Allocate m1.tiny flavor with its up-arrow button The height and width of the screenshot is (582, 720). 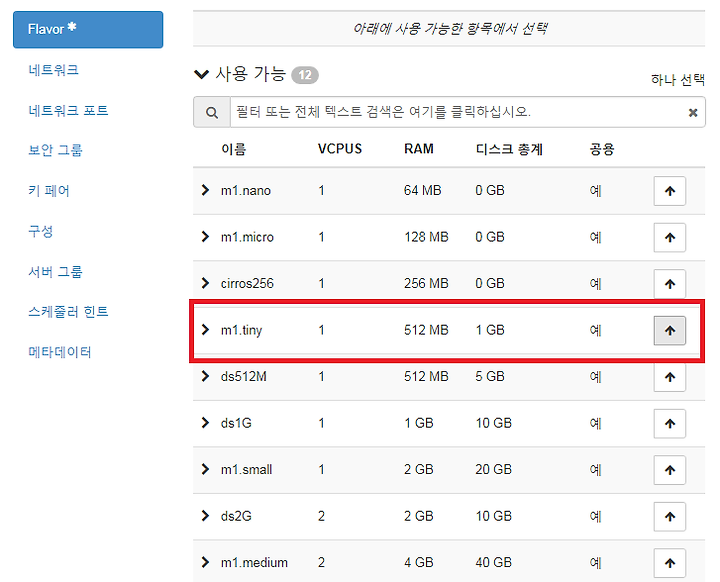(669, 330)
